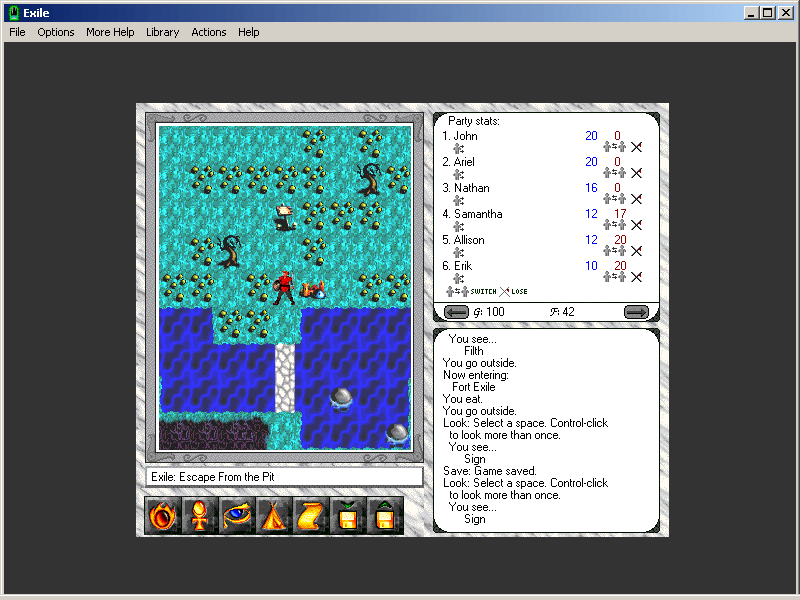Screen dimensions: 800x600
Task: Click the small figure icon under John
Action: [459, 149]
